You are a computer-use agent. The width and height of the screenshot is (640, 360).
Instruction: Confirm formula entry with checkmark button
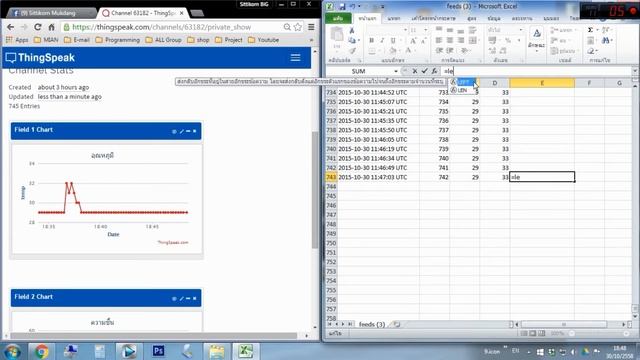click(424, 71)
